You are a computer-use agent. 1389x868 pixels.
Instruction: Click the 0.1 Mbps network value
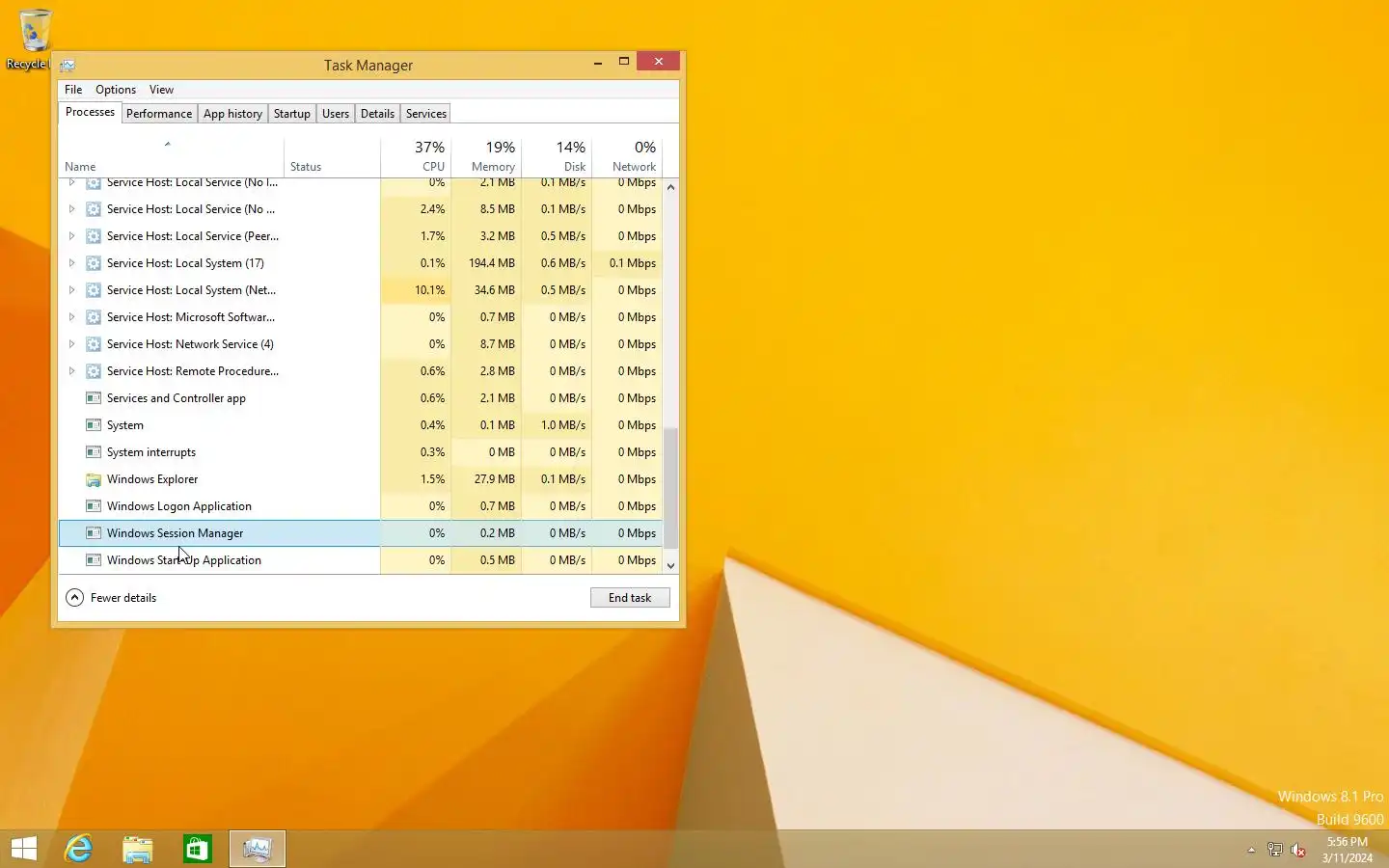pos(633,263)
